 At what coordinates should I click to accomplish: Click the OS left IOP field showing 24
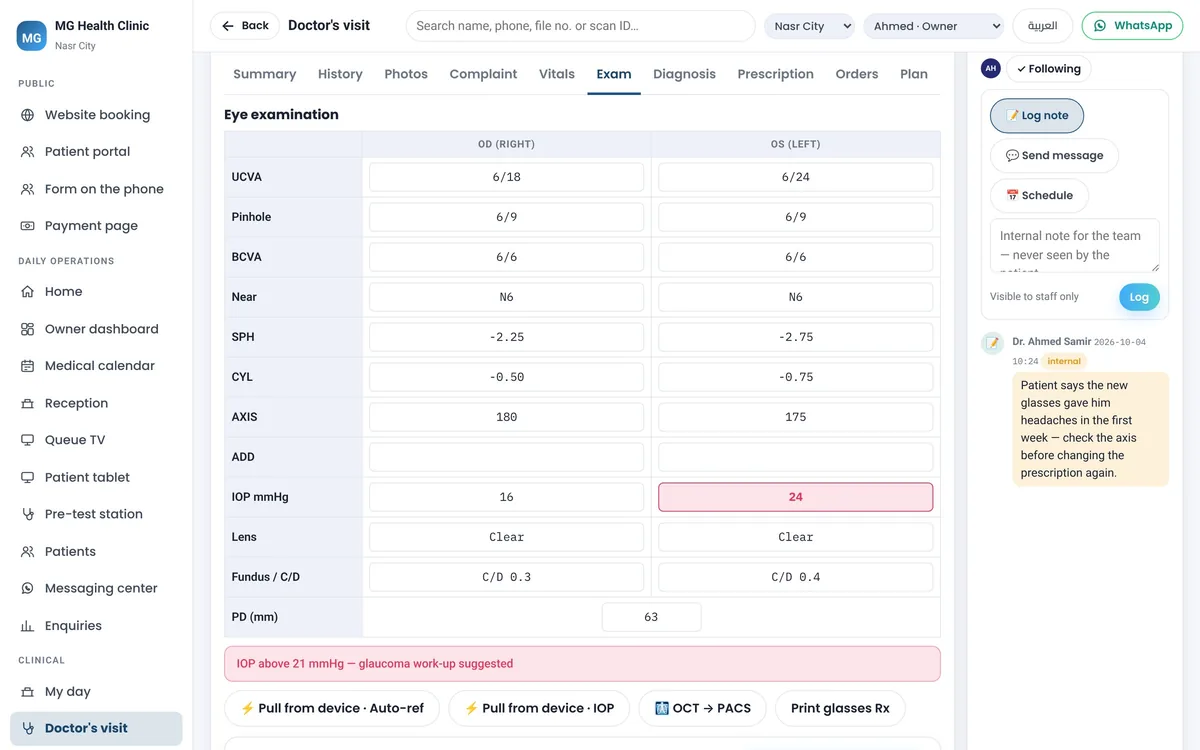[x=796, y=497]
